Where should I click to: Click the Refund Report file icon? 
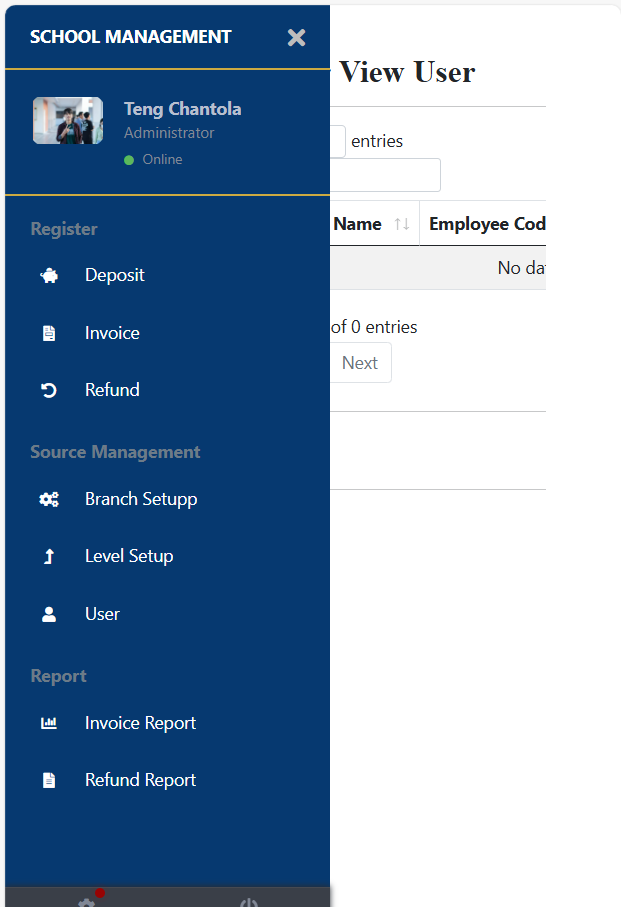(x=48, y=781)
